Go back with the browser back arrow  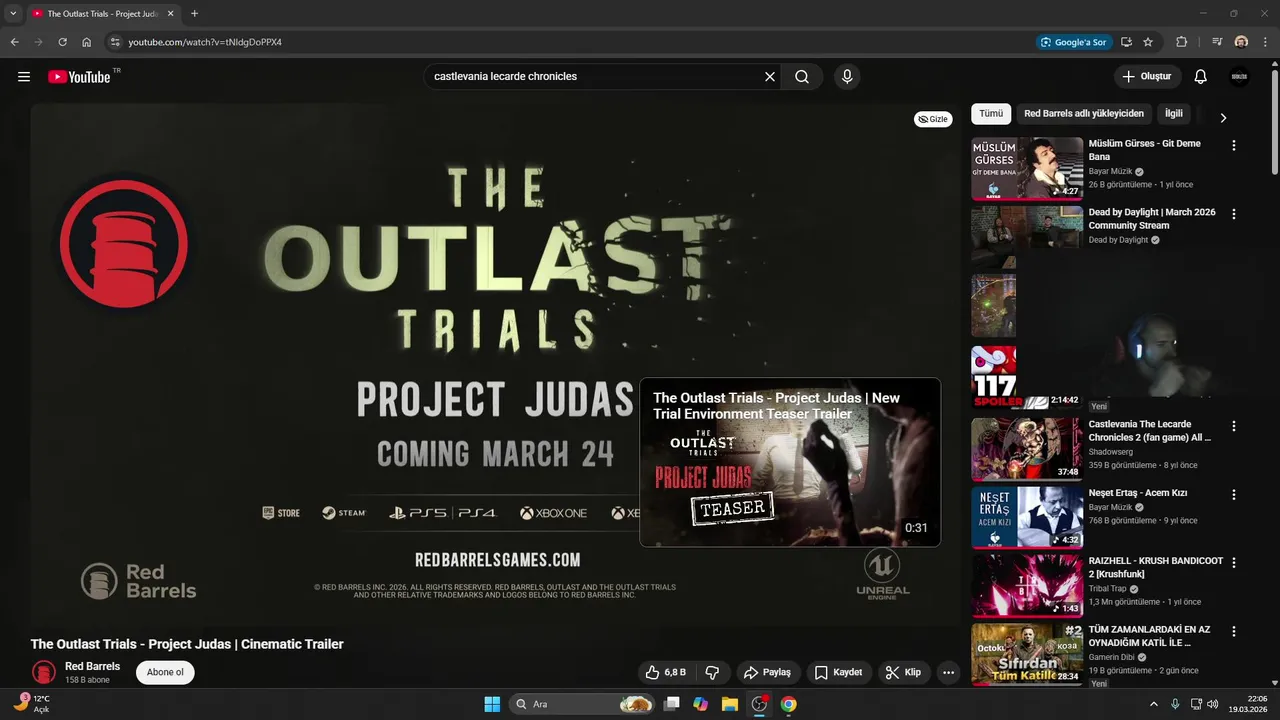pyautogui.click(x=14, y=42)
